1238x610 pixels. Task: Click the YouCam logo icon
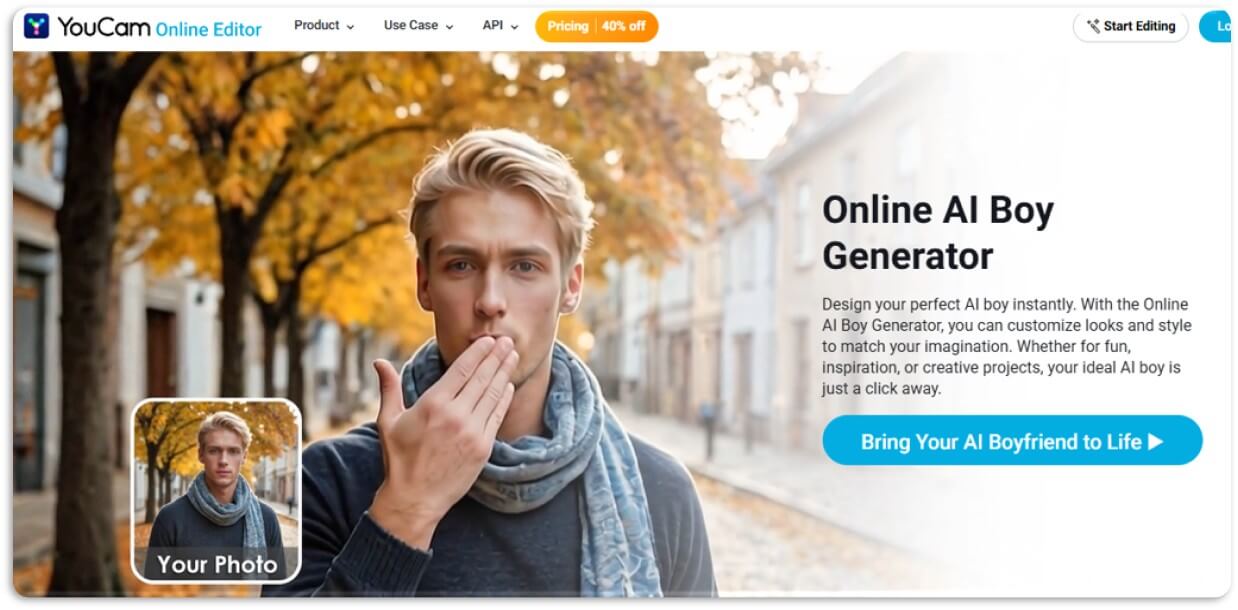pos(37,26)
